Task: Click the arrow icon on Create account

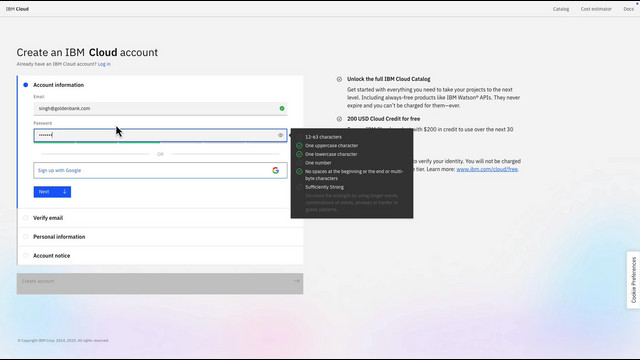Action: click(297, 281)
